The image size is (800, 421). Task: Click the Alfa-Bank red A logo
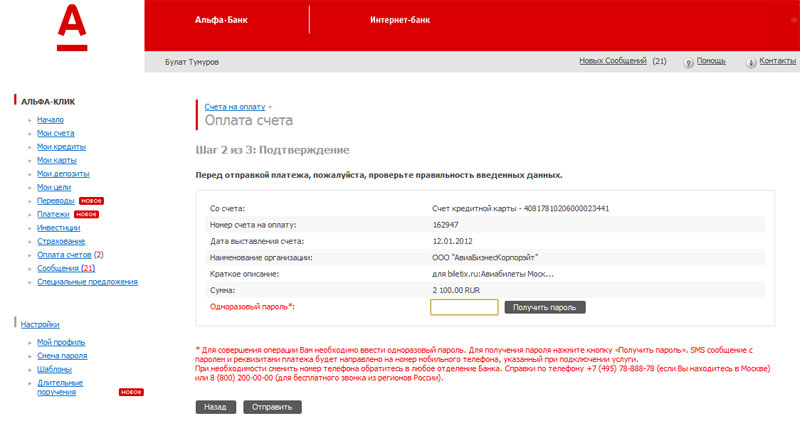click(72, 28)
